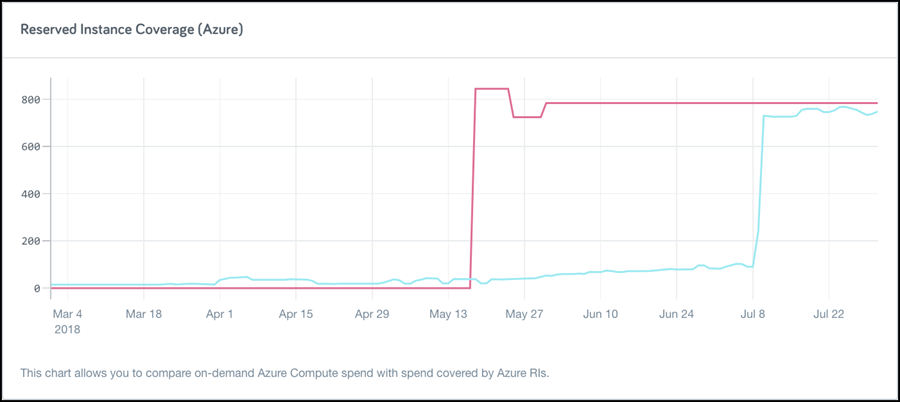The image size is (900, 402).
Task: Click the pink line's highest plateau above 800
Action: (491, 89)
